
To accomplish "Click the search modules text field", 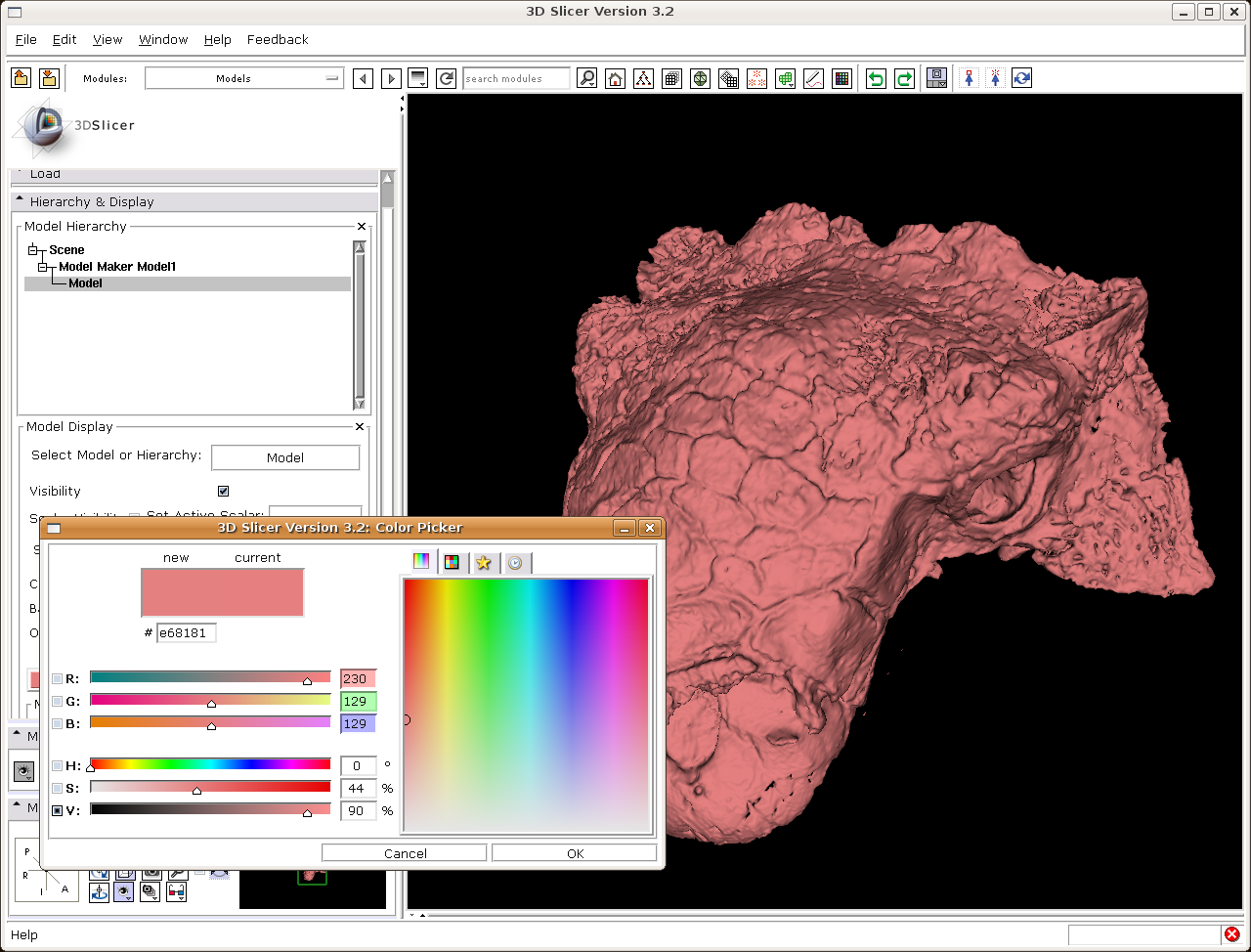I will [x=516, y=78].
